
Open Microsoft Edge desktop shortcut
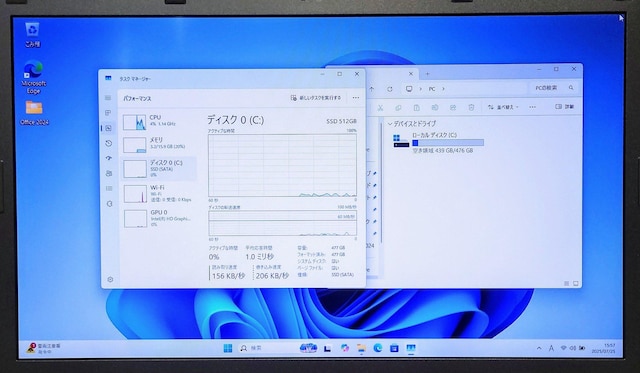click(x=33, y=78)
